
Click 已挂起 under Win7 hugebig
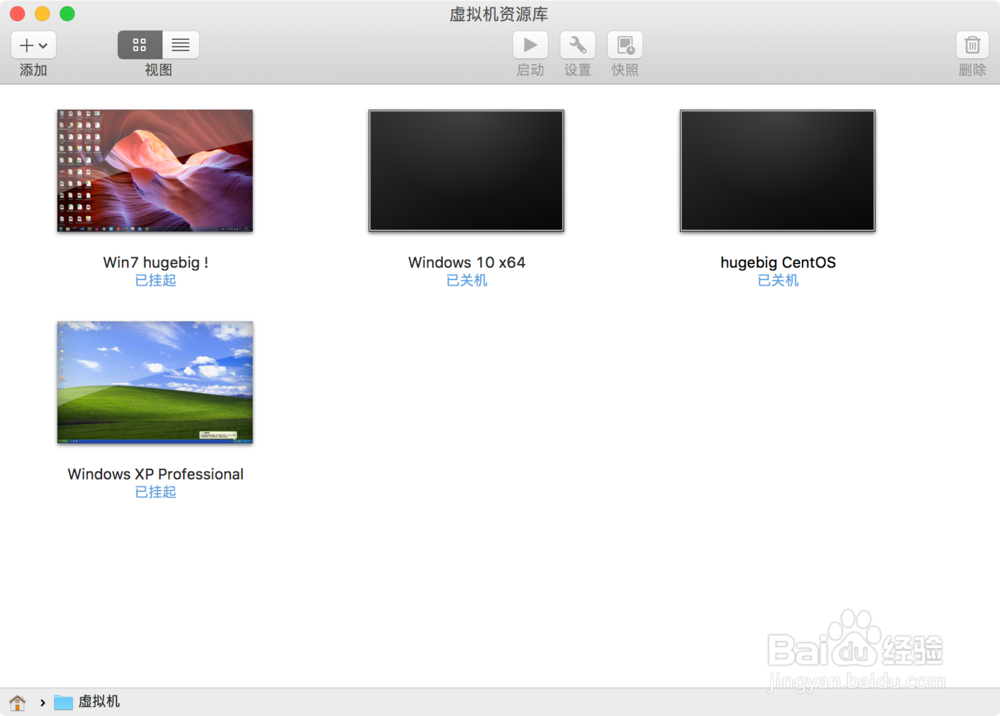coord(155,280)
